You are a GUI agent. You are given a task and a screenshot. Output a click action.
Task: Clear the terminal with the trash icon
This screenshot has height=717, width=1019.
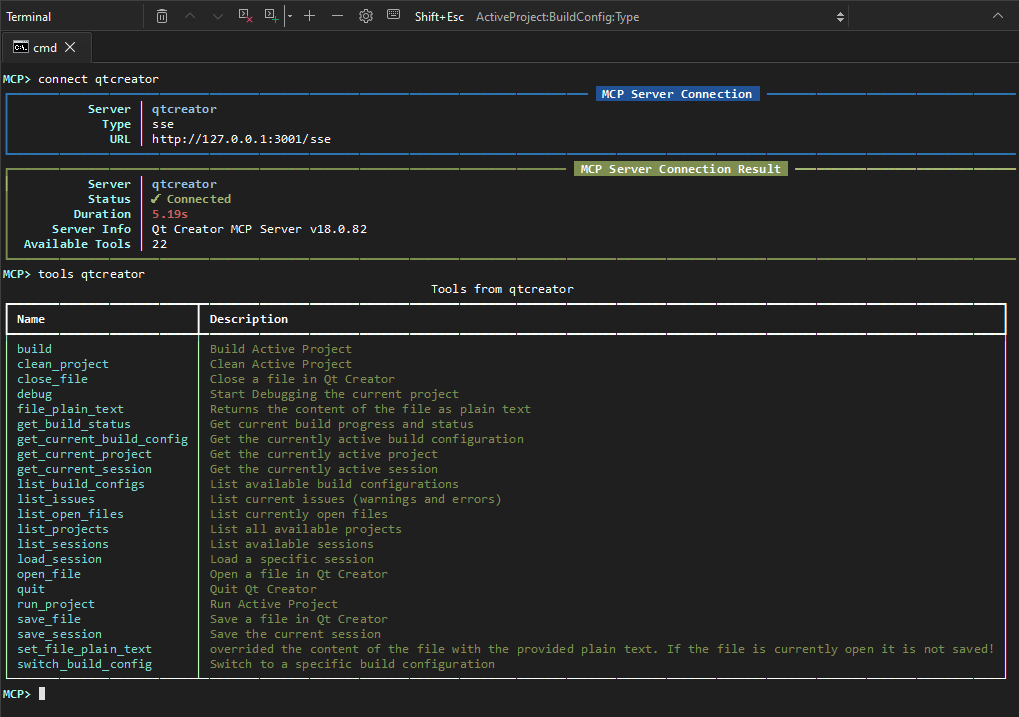(162, 16)
